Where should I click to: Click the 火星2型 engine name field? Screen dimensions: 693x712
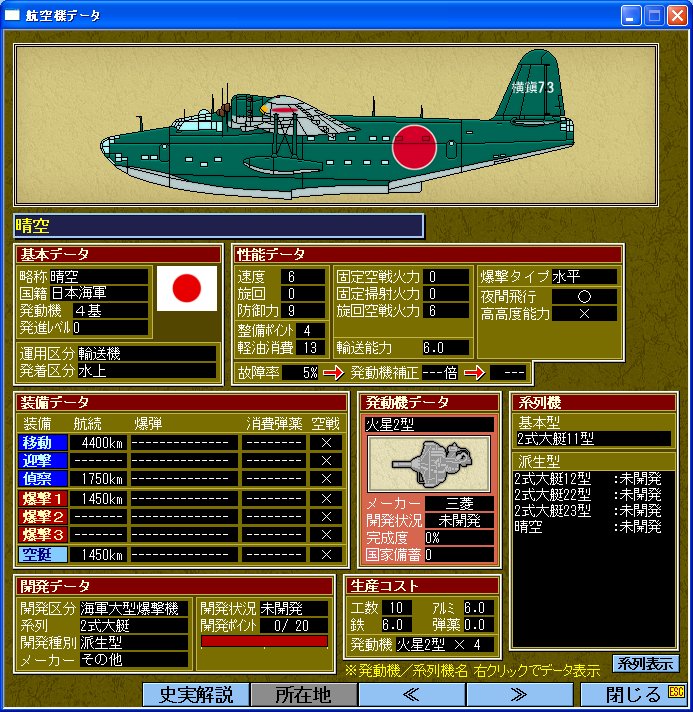(x=429, y=425)
